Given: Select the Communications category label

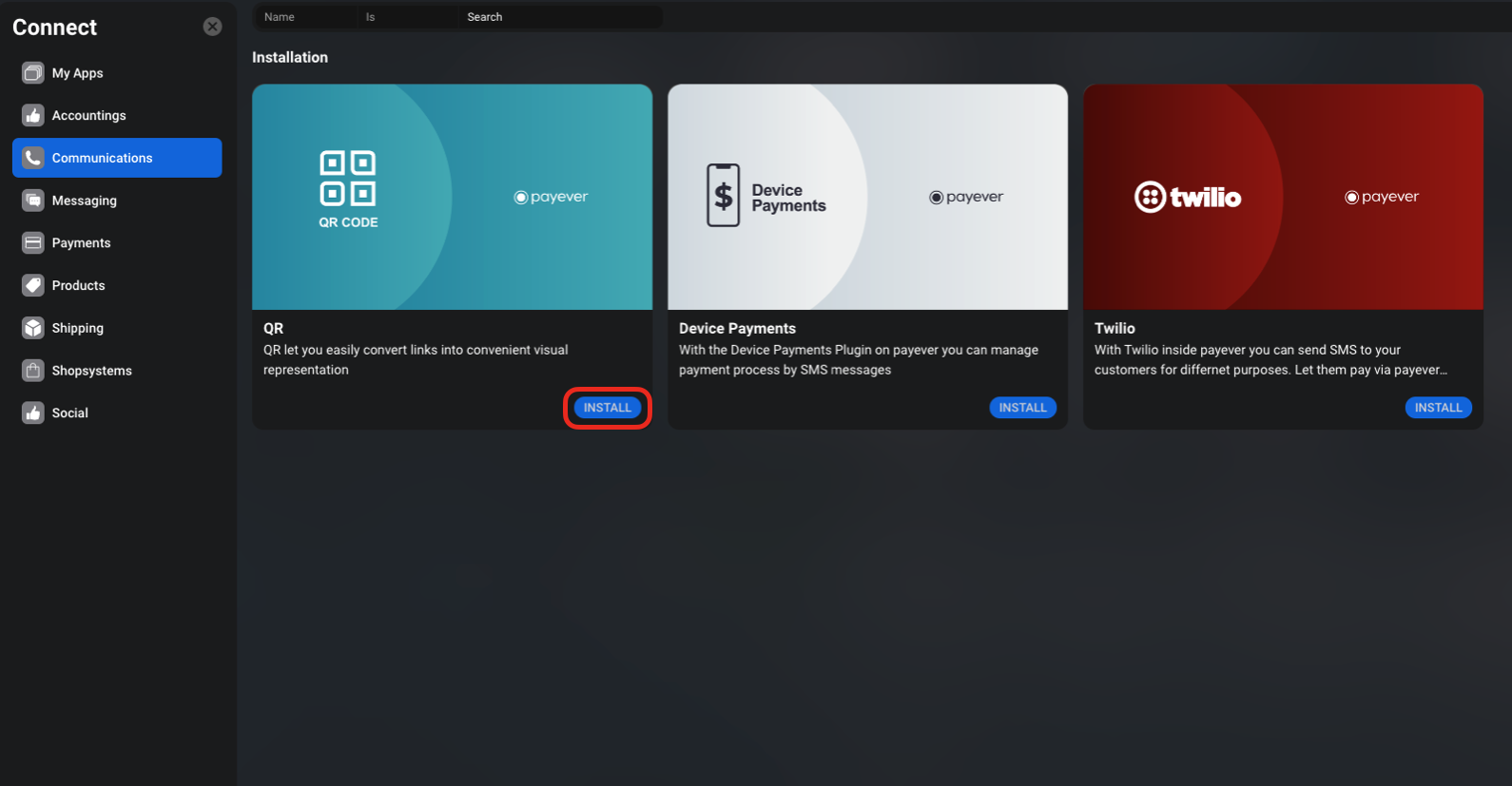Looking at the screenshot, I should pyautogui.click(x=102, y=158).
